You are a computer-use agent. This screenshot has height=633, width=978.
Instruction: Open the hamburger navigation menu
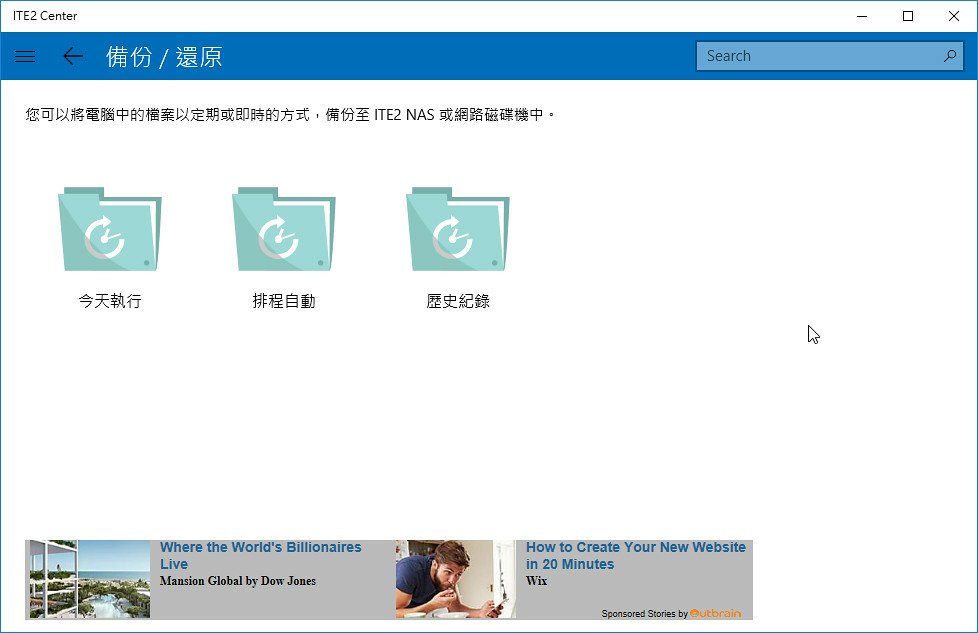[x=25, y=56]
